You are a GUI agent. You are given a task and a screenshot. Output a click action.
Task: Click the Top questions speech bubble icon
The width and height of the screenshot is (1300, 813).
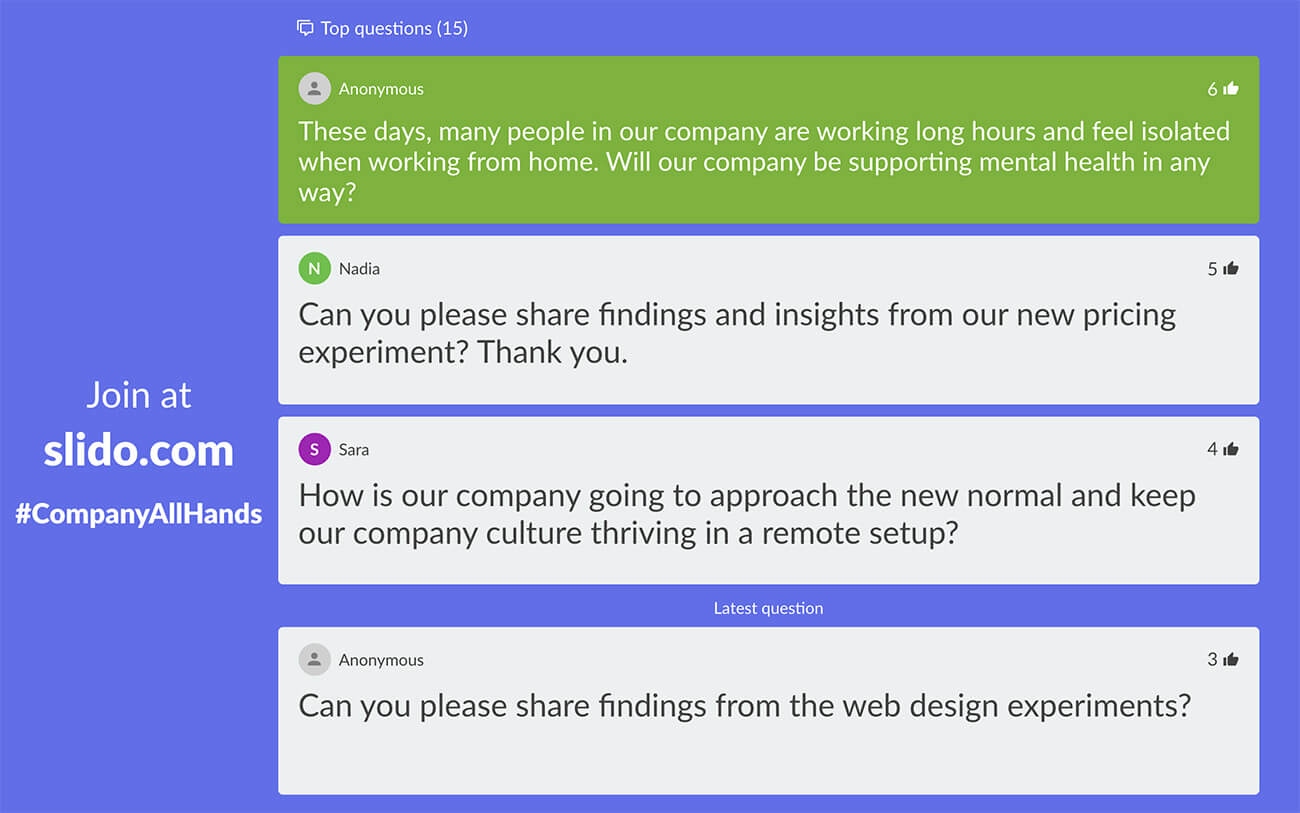coord(305,28)
